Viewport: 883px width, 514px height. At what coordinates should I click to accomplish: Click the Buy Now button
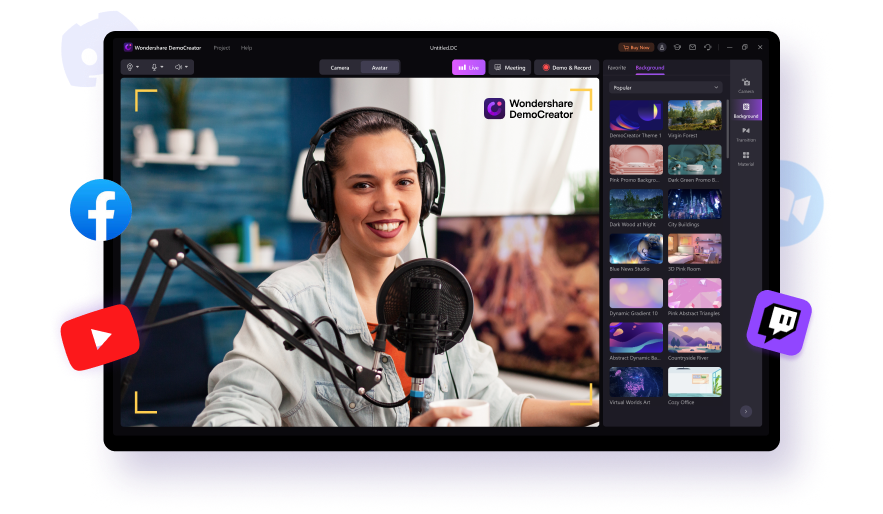(636, 48)
